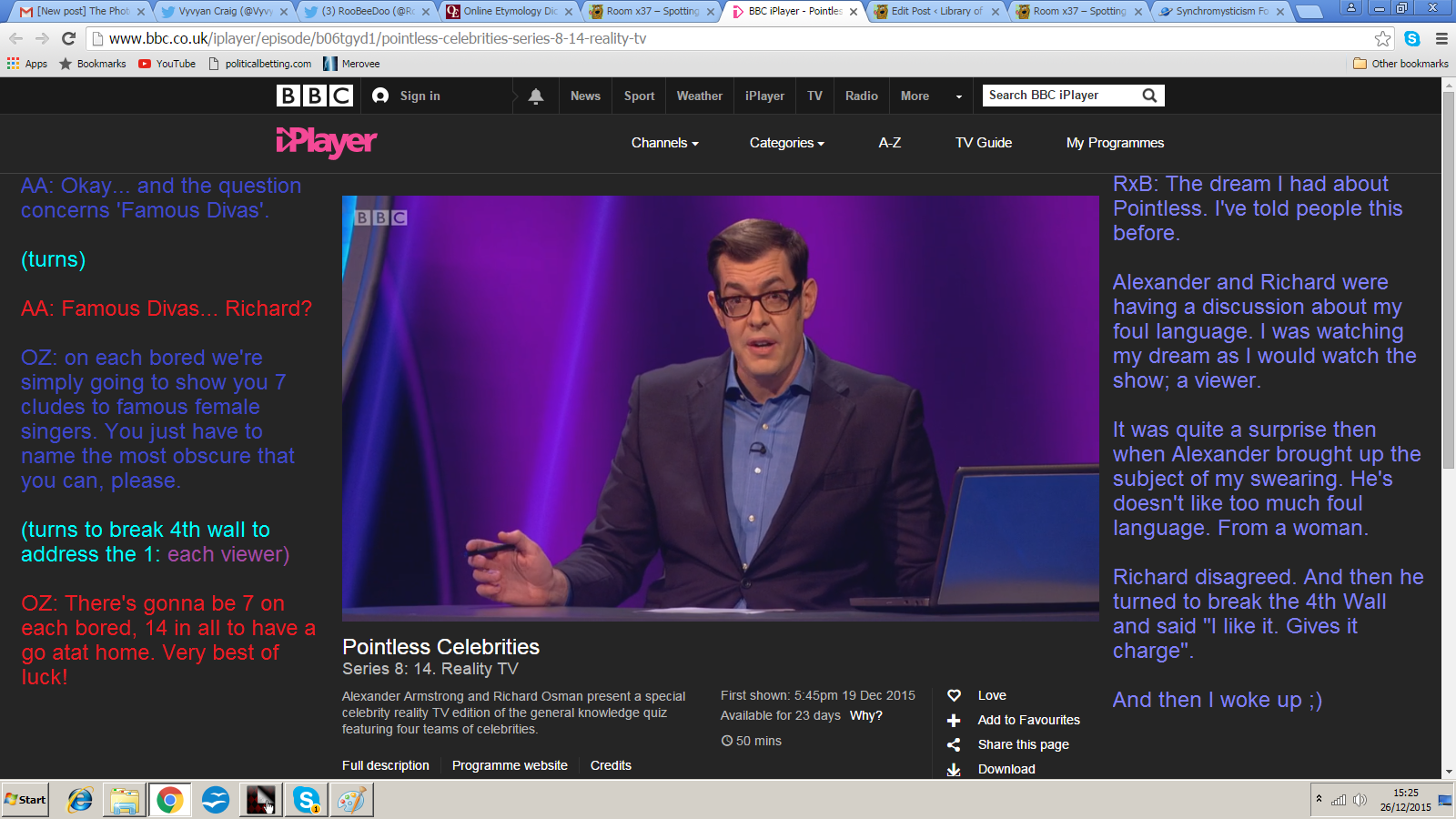Click the Love heart icon
Image resolution: width=1456 pixels, height=819 pixels.
click(954, 695)
